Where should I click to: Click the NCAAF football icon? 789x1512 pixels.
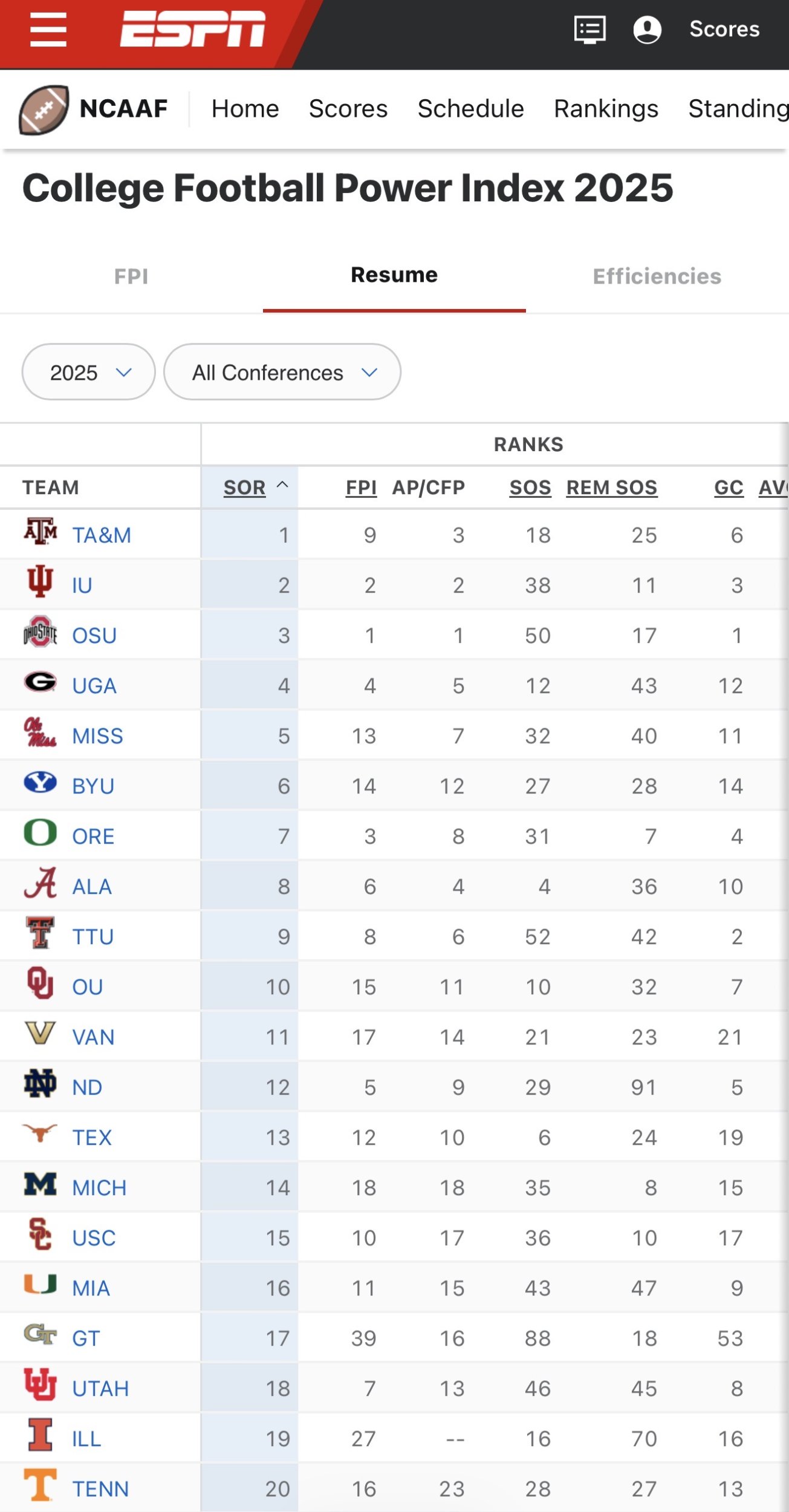click(44, 109)
